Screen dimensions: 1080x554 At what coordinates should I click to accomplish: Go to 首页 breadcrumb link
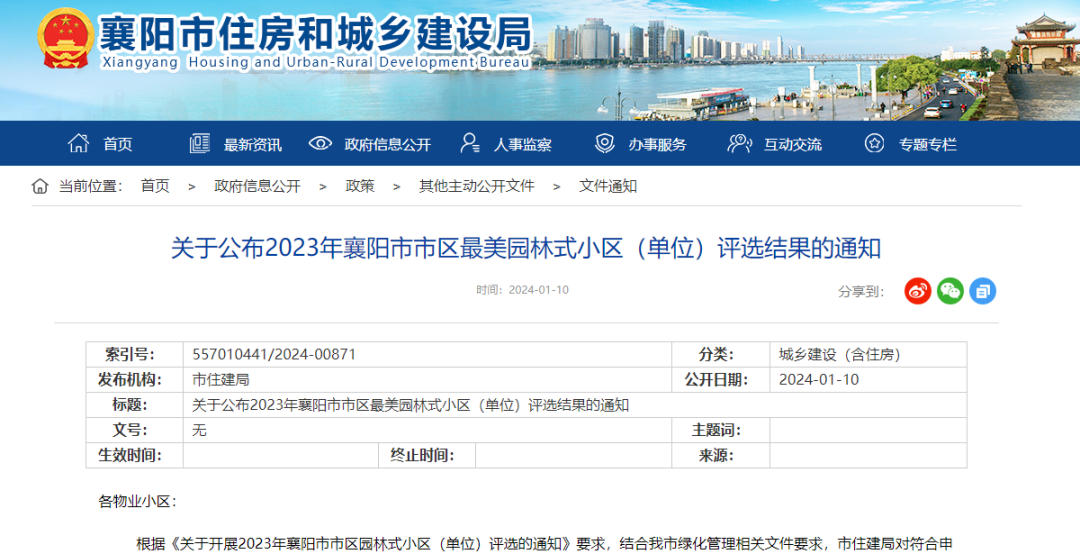(155, 186)
